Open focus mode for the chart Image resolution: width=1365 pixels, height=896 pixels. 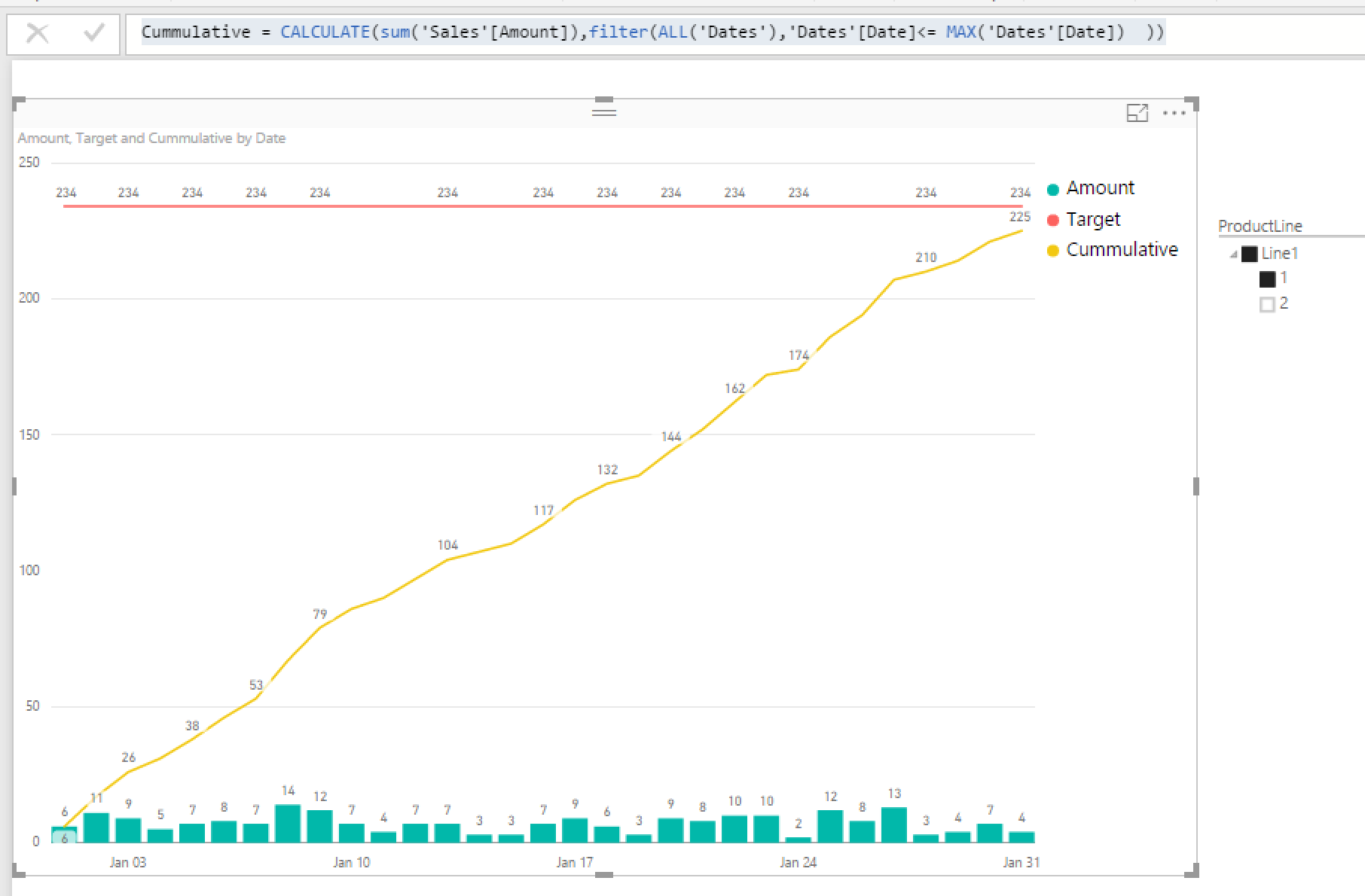pos(1137,113)
